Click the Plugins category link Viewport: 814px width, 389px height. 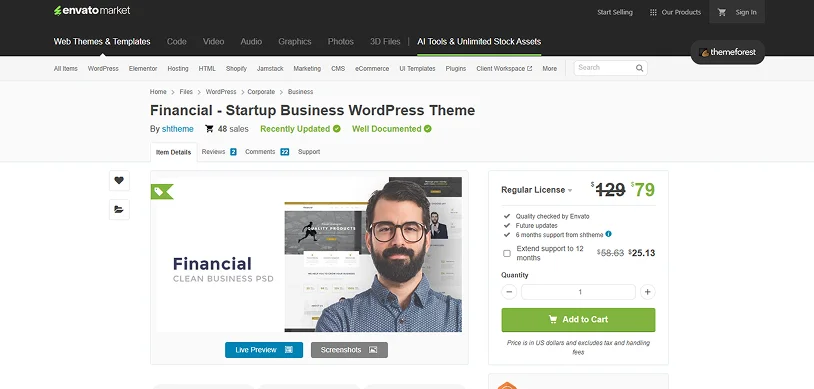click(456, 69)
